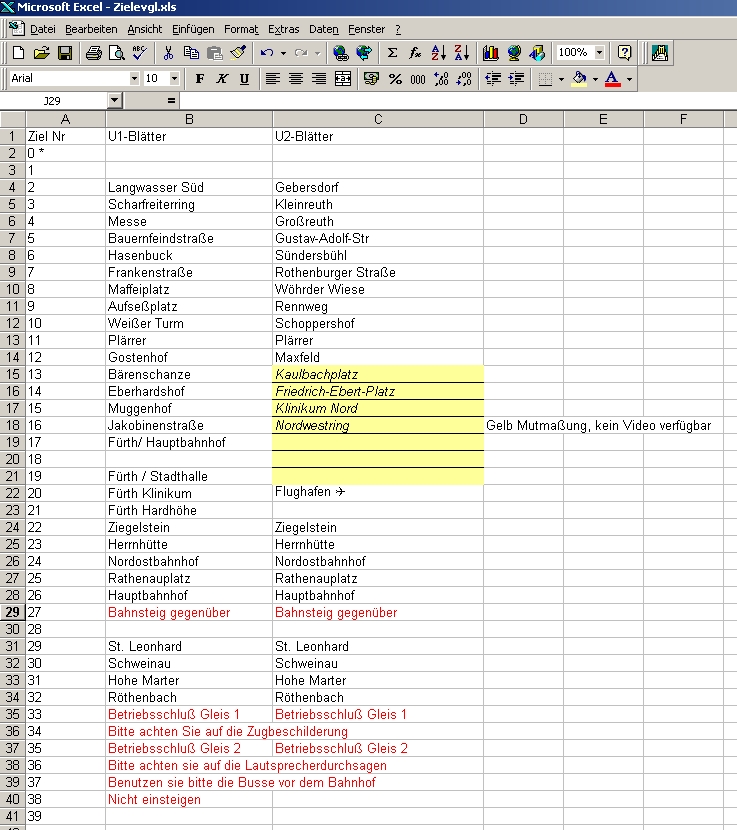Toggle bold formatting (F button)
Image resolution: width=737 pixels, height=830 pixels.
pos(200,79)
